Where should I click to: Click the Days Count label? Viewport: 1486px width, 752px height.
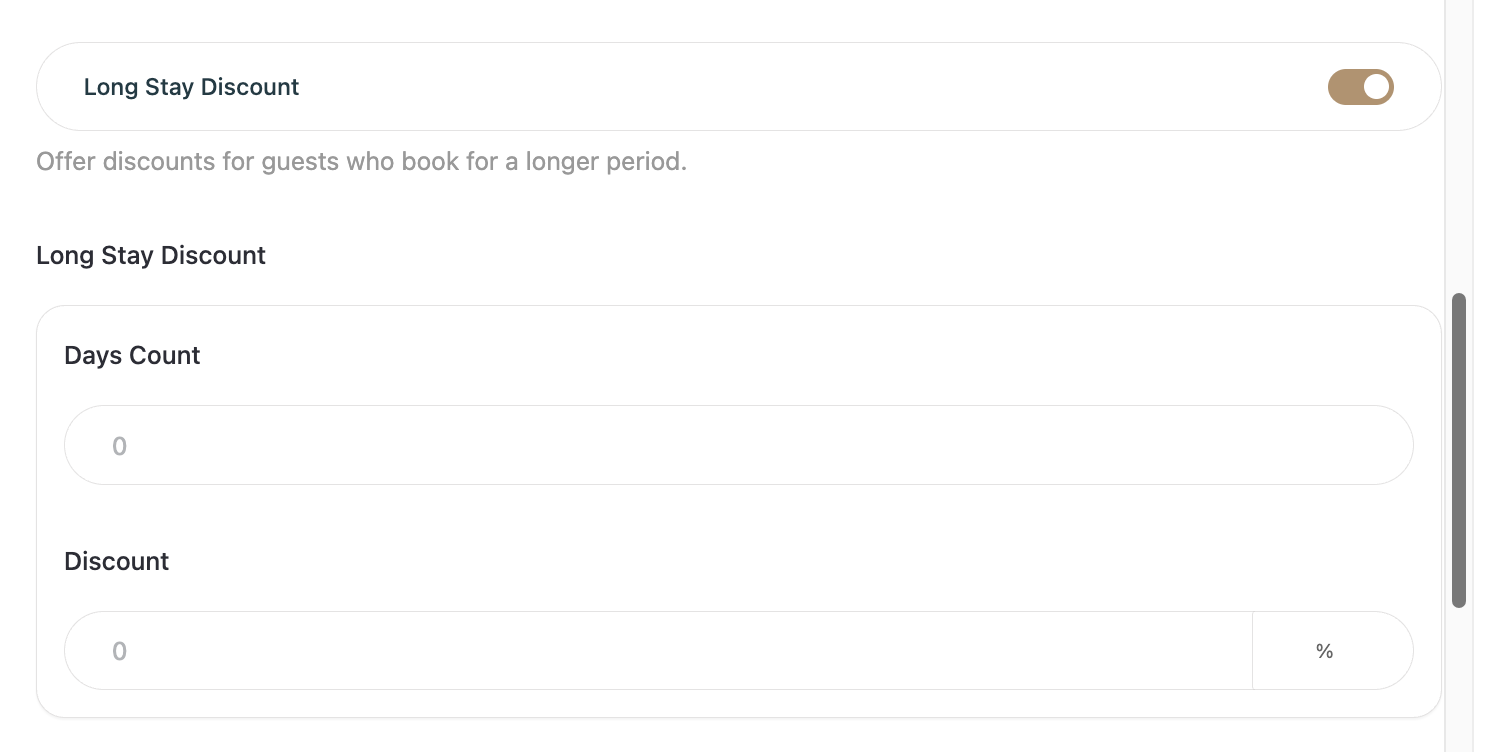point(132,356)
